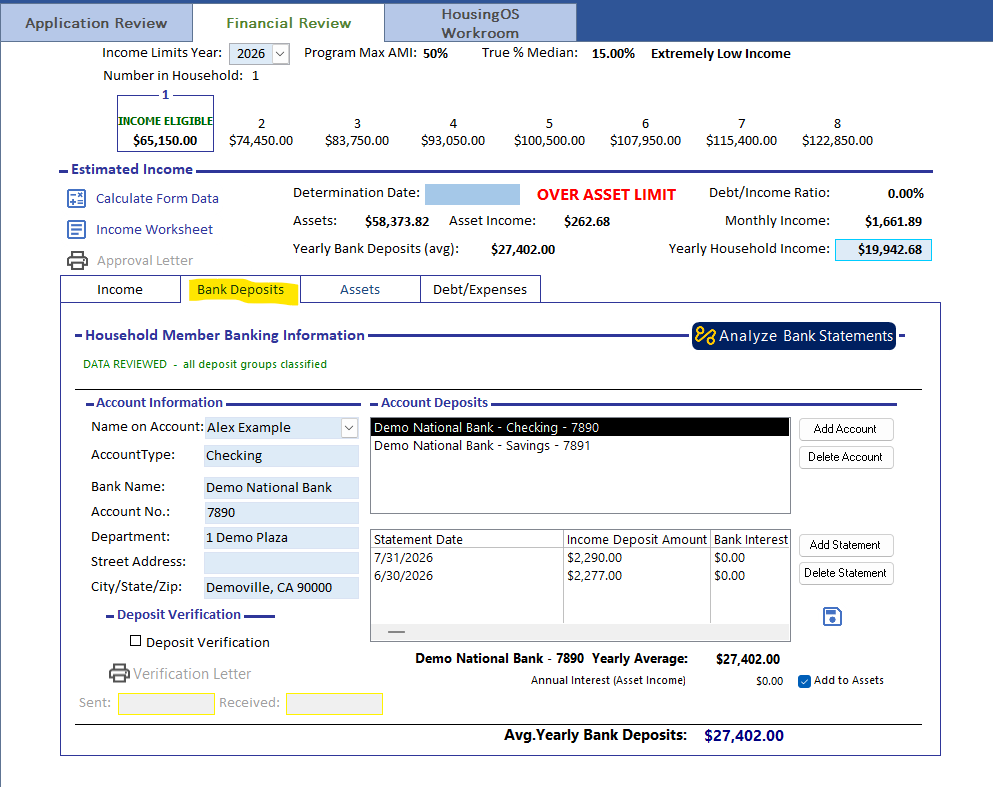Viewport: 993px width, 787px height.
Task: Select the Bank Deposits sub-tab
Action: pos(241,289)
